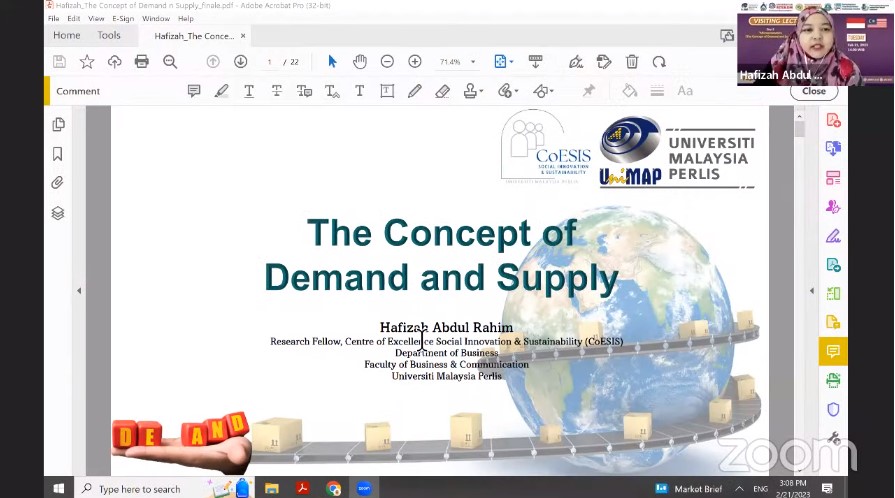Open the Edit menu
Image resolution: width=895 pixels, height=498 pixels.
coord(74,18)
